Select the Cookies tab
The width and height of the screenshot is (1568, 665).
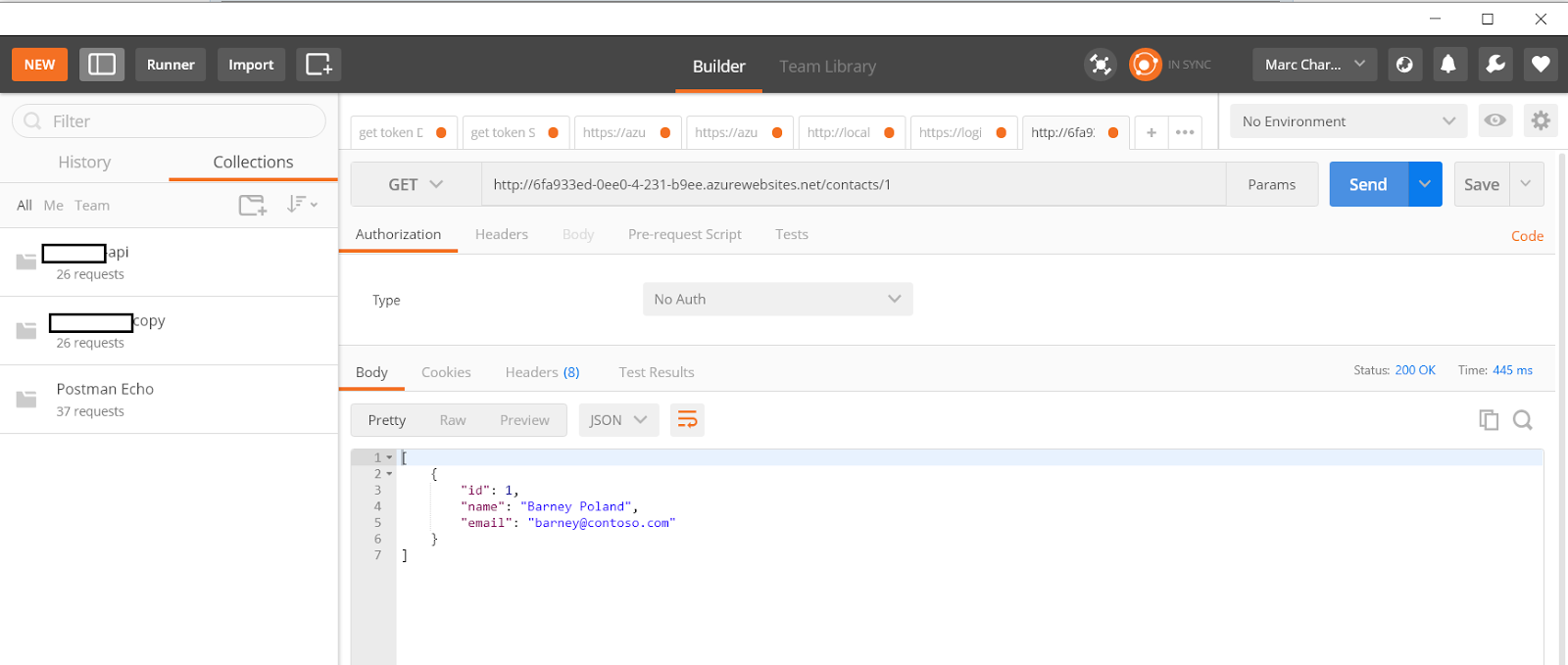pos(446,372)
